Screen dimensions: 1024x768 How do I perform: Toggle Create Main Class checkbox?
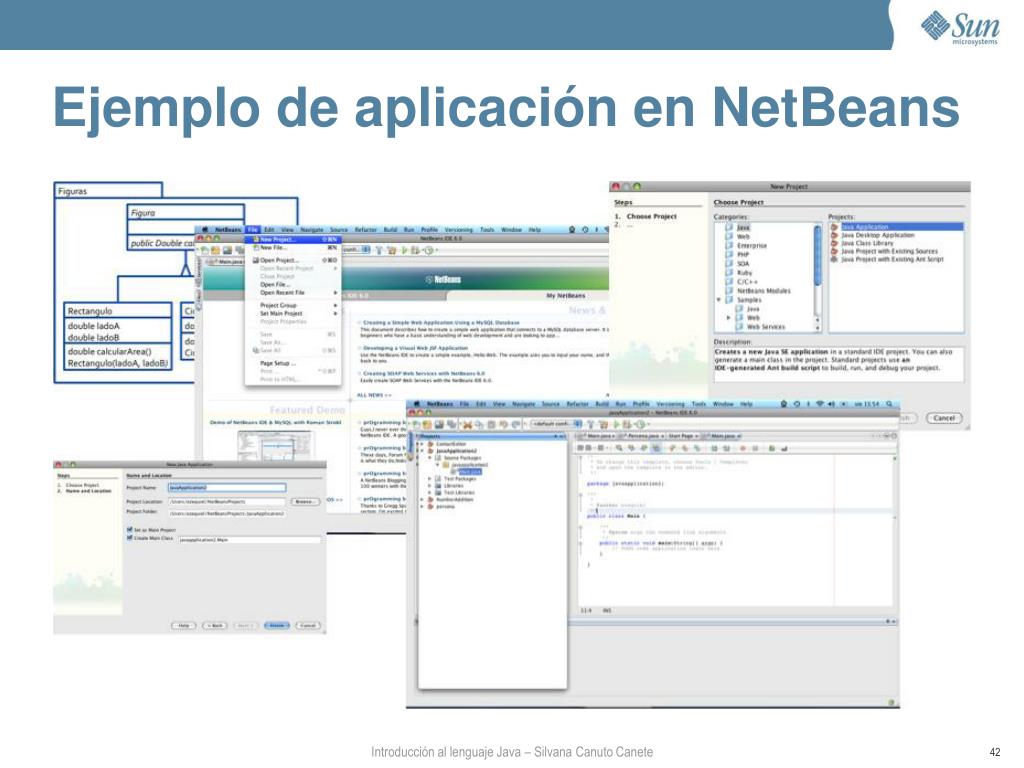pos(129,537)
